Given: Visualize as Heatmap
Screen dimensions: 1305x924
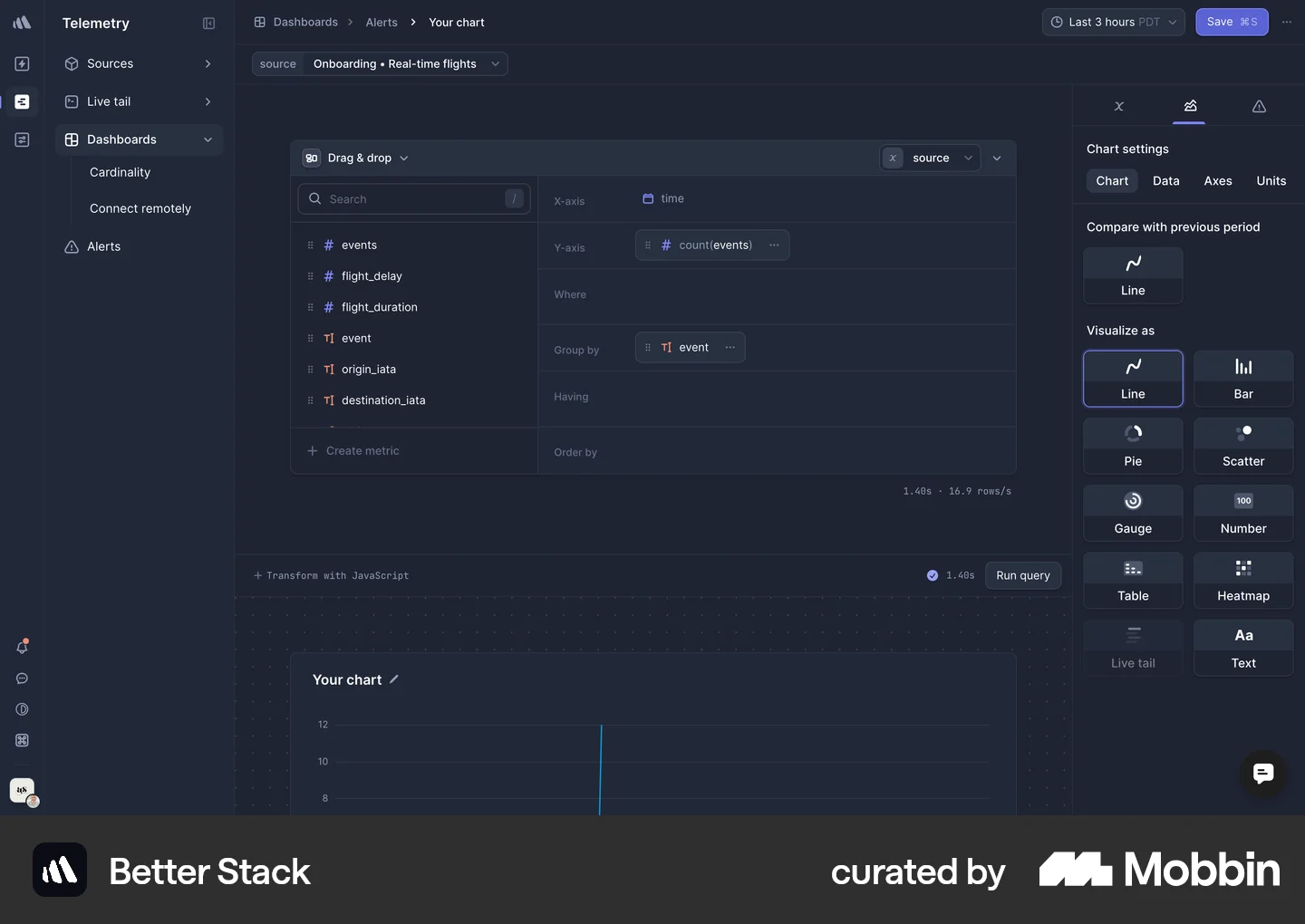Looking at the screenshot, I should tap(1243, 581).
